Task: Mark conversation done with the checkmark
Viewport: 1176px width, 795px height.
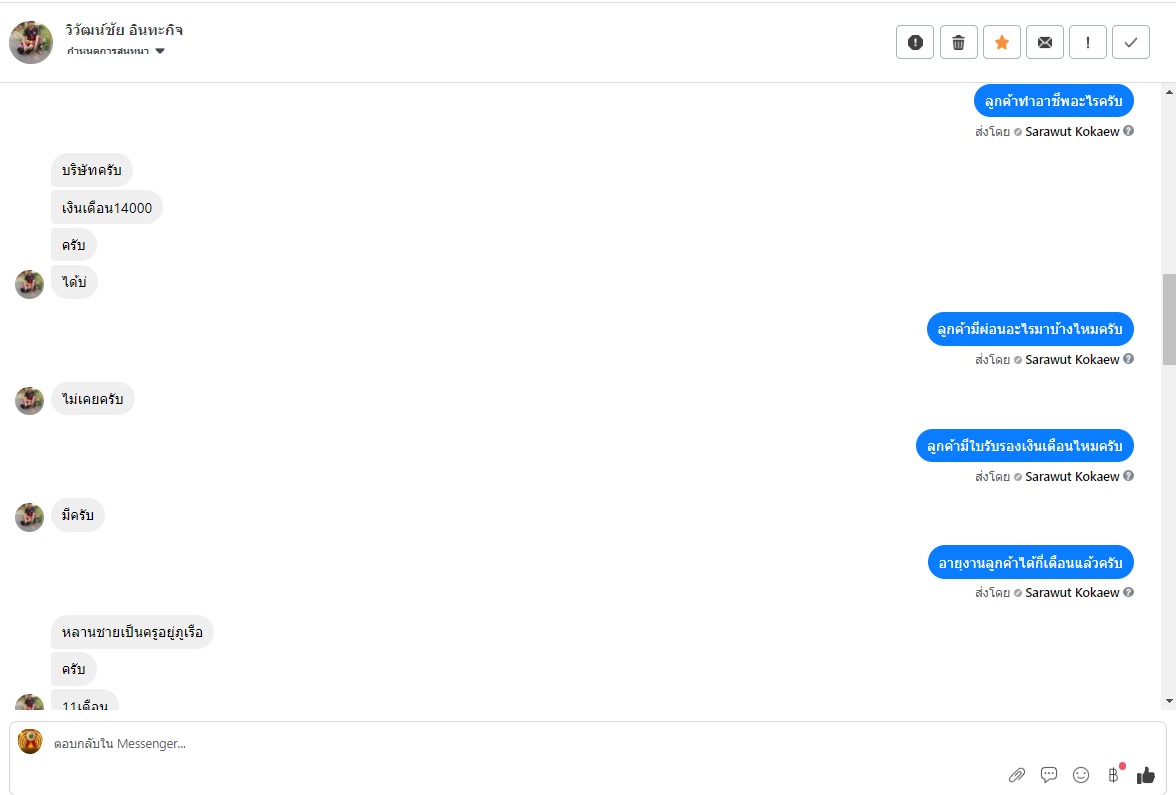Action: click(x=1130, y=42)
